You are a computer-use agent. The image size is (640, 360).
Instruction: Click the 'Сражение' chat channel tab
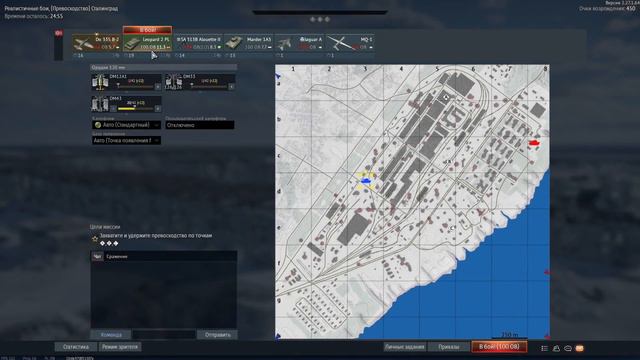click(x=117, y=257)
